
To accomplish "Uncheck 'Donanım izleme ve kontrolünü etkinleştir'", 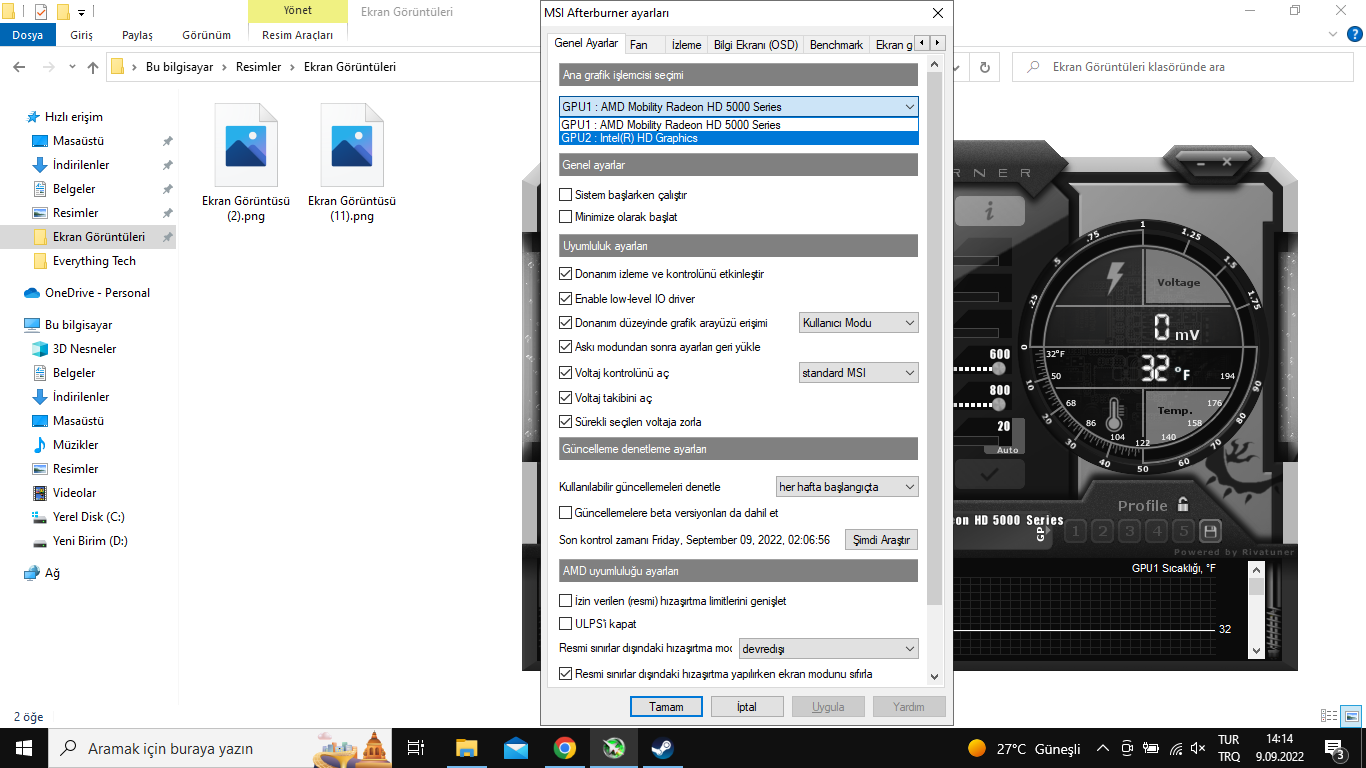I will point(566,274).
